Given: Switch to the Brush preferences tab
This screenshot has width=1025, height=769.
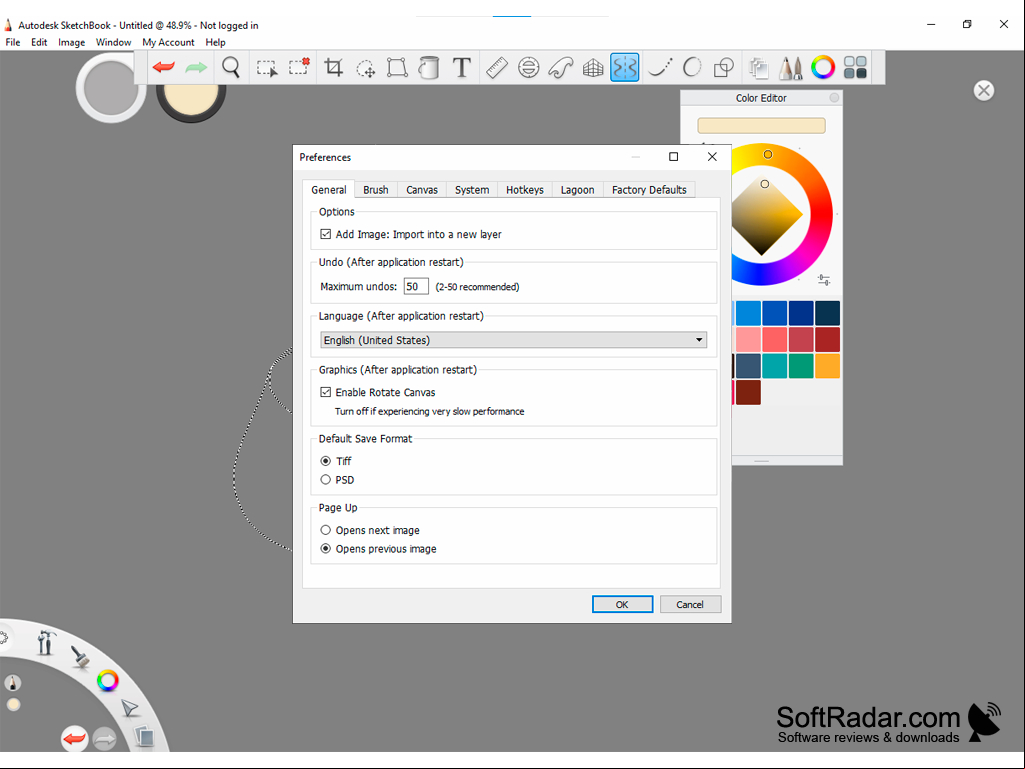Looking at the screenshot, I should click(x=376, y=190).
